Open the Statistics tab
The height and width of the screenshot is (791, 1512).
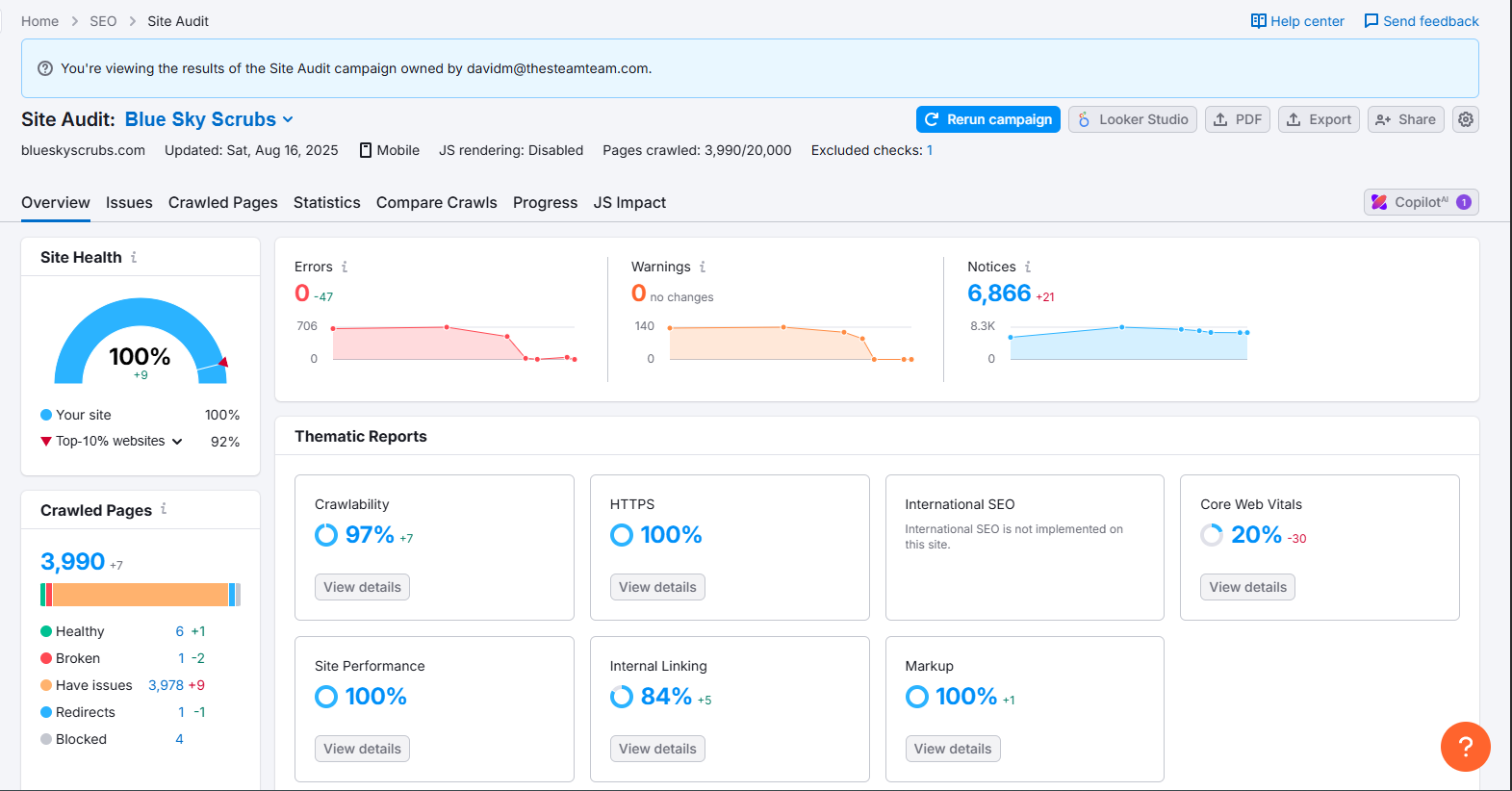(x=327, y=203)
